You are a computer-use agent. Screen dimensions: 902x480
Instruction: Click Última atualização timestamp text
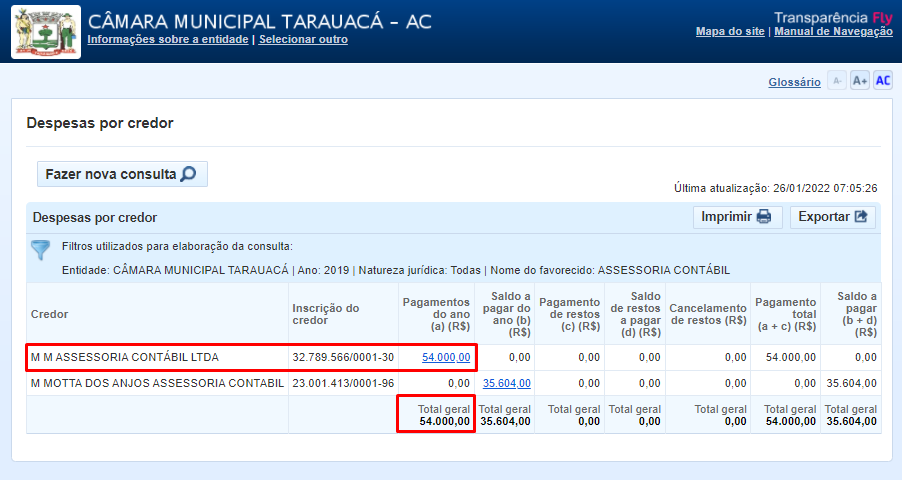click(775, 188)
